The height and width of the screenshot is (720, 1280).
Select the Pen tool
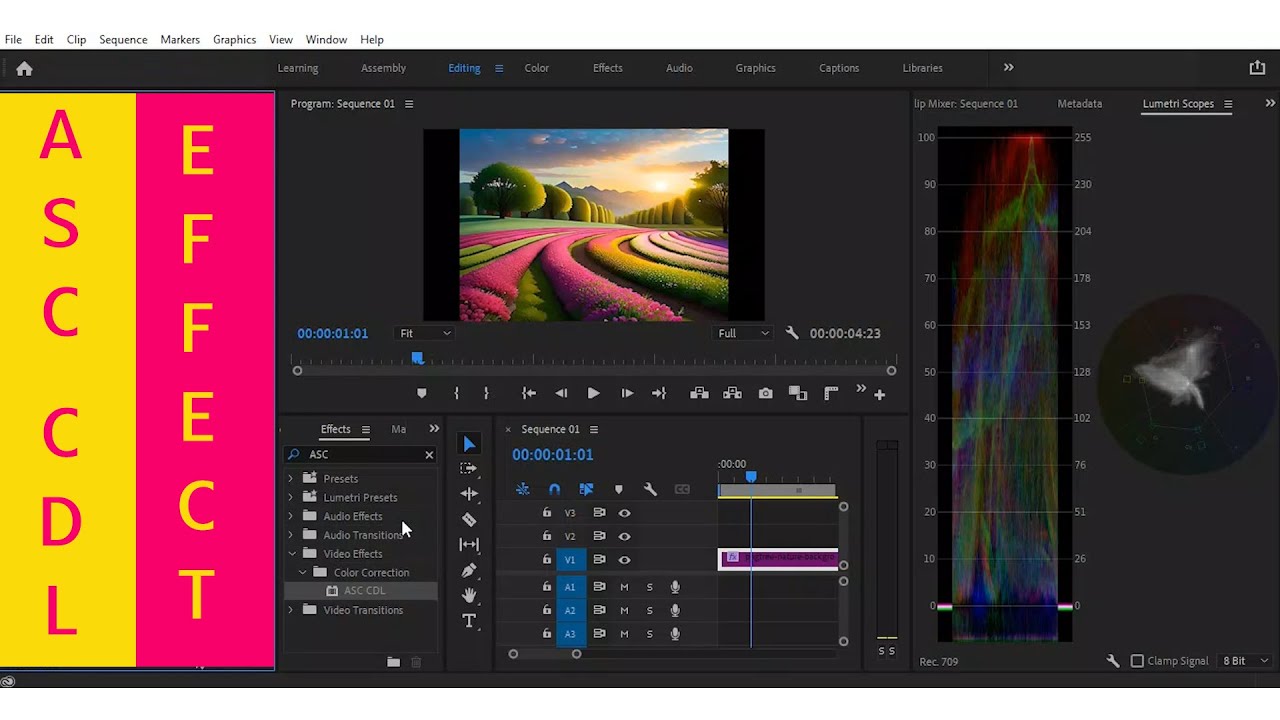(x=469, y=570)
